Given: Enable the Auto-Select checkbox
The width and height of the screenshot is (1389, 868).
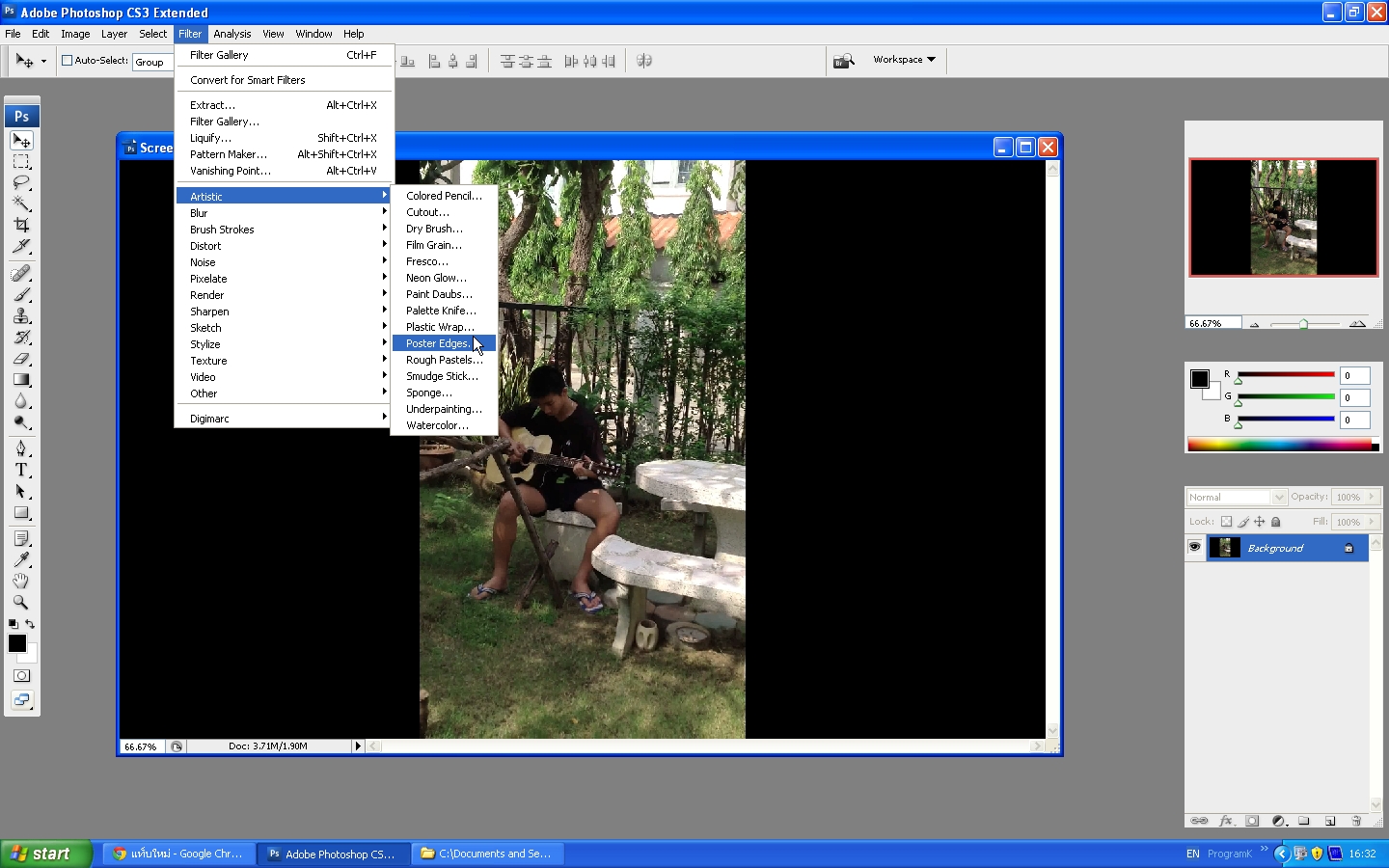Looking at the screenshot, I should 68,60.
